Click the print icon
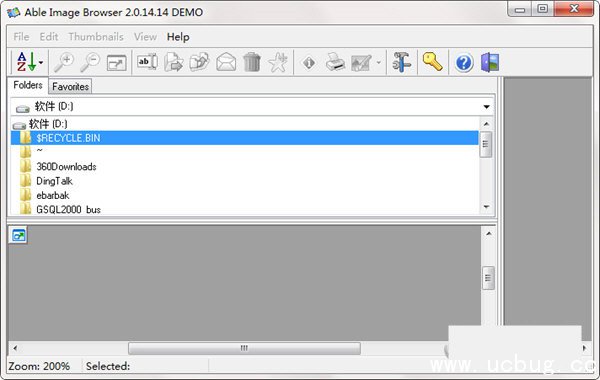 (x=335, y=62)
